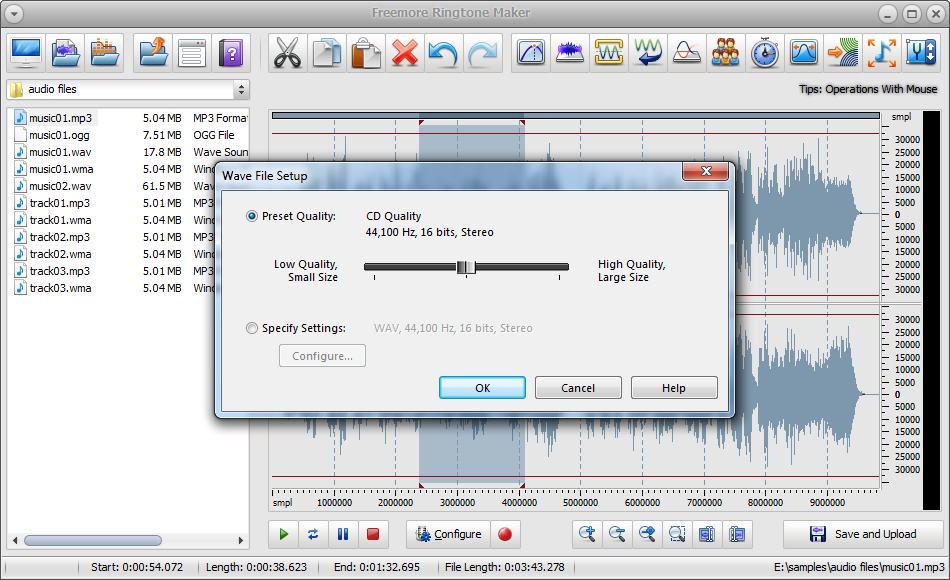Image resolution: width=950 pixels, height=580 pixels.
Task: Paste using the clipboard icon
Action: click(x=365, y=53)
